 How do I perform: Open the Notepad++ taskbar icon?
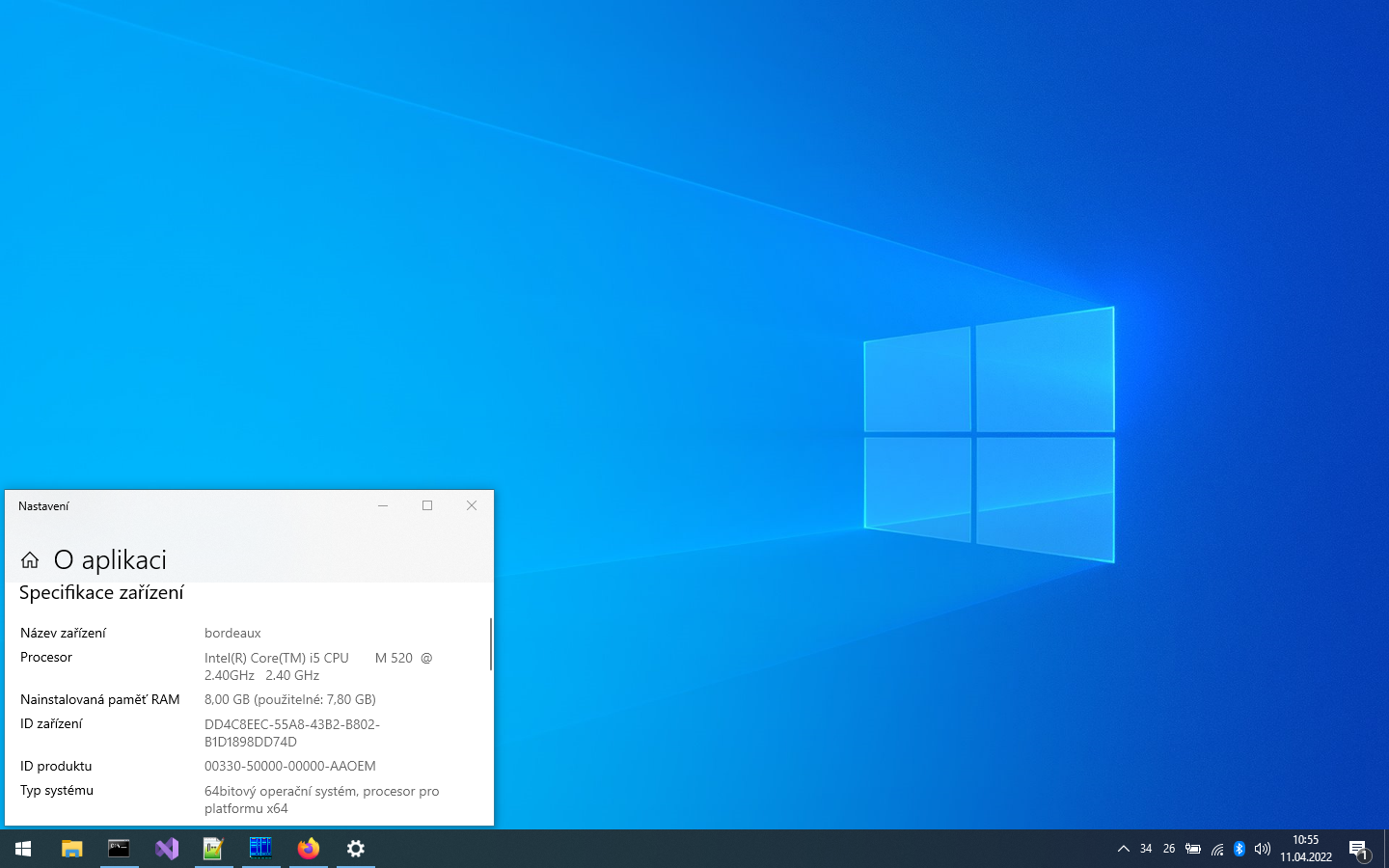point(213,849)
